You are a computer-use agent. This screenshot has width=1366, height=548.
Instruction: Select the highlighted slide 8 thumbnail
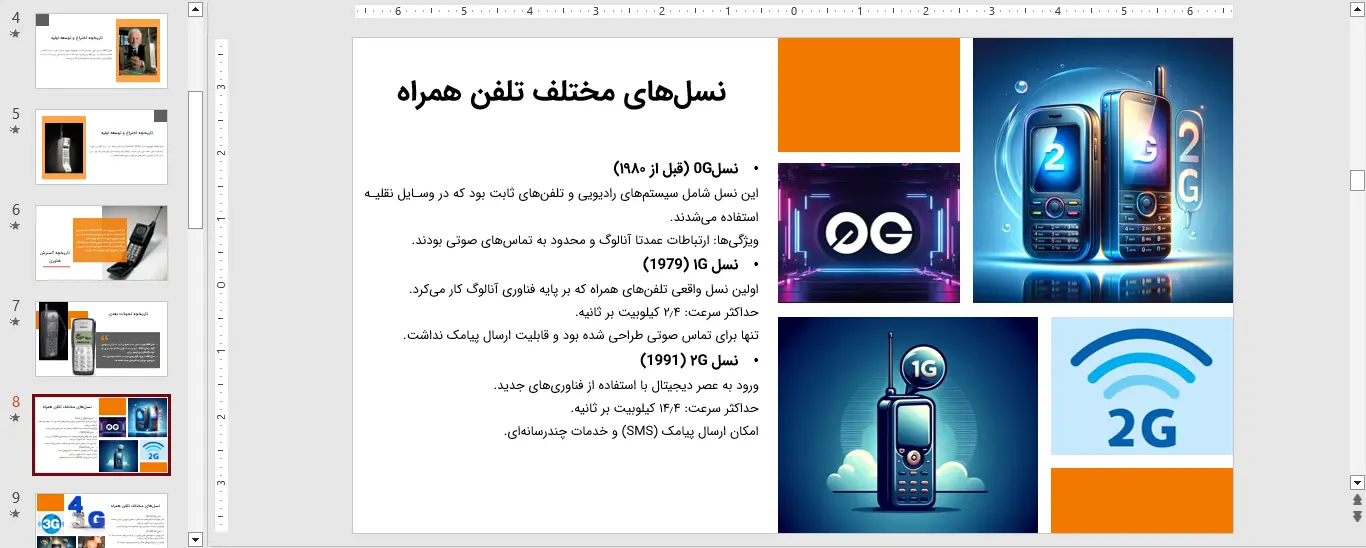[101, 435]
